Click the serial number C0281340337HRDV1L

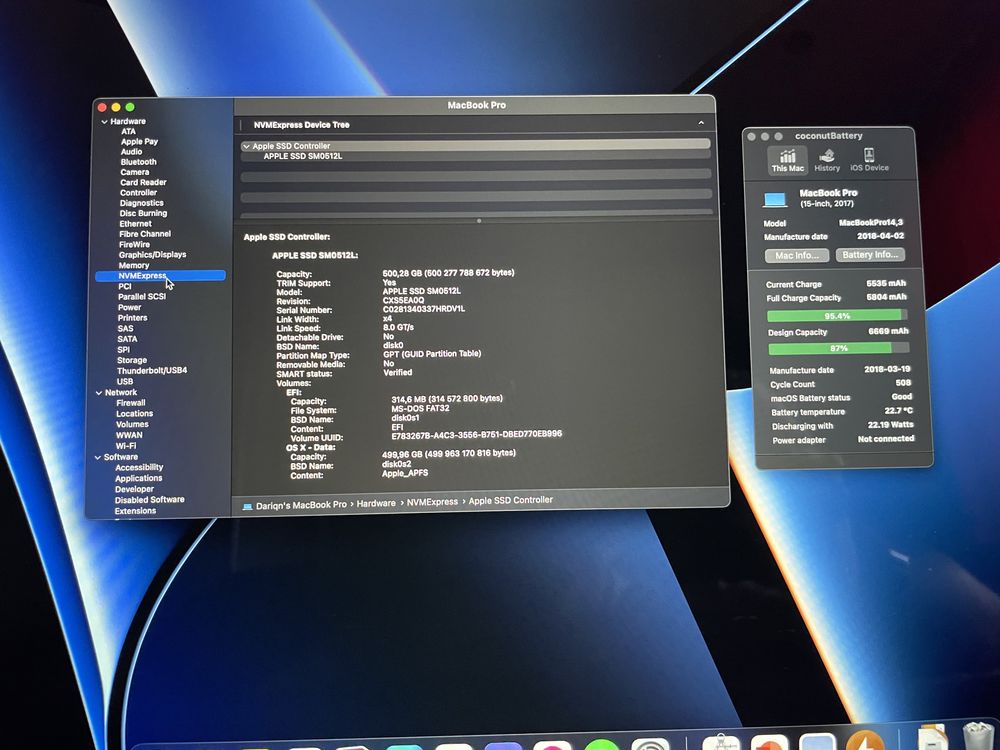[x=423, y=309]
